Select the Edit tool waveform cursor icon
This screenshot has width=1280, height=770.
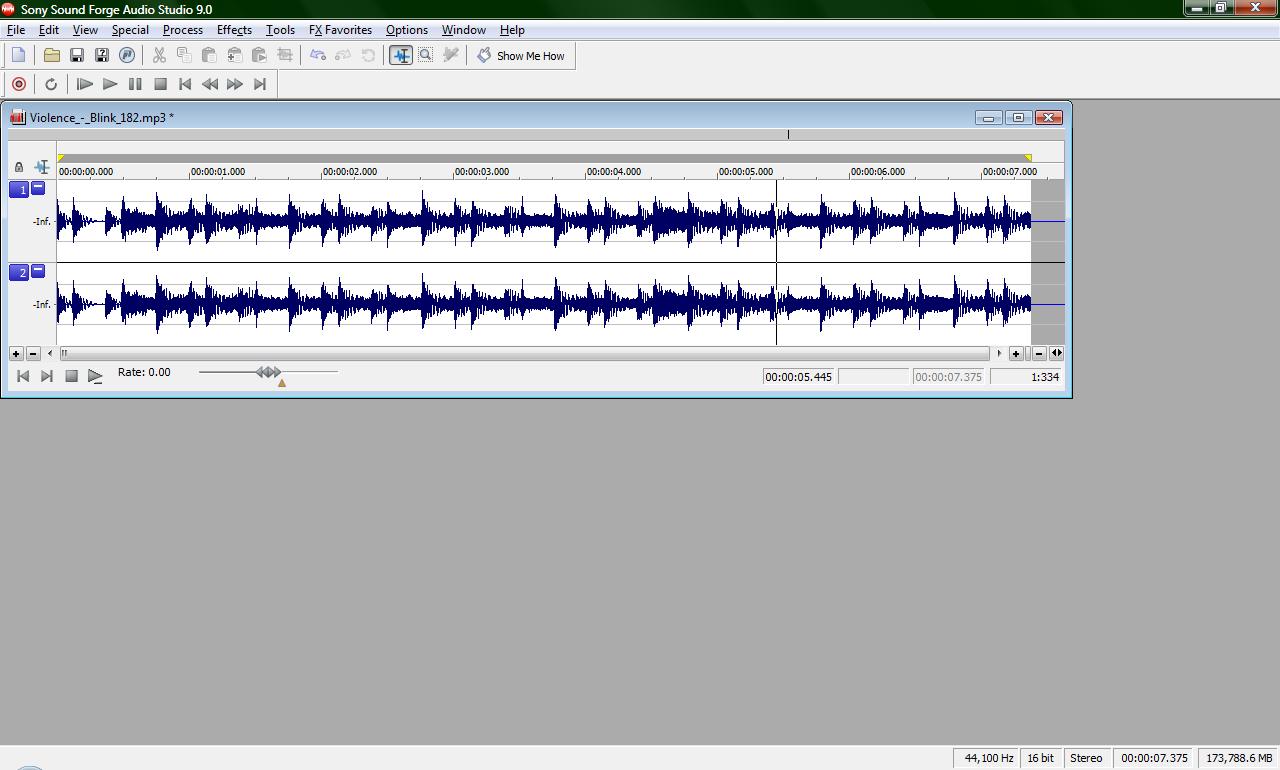pos(401,55)
